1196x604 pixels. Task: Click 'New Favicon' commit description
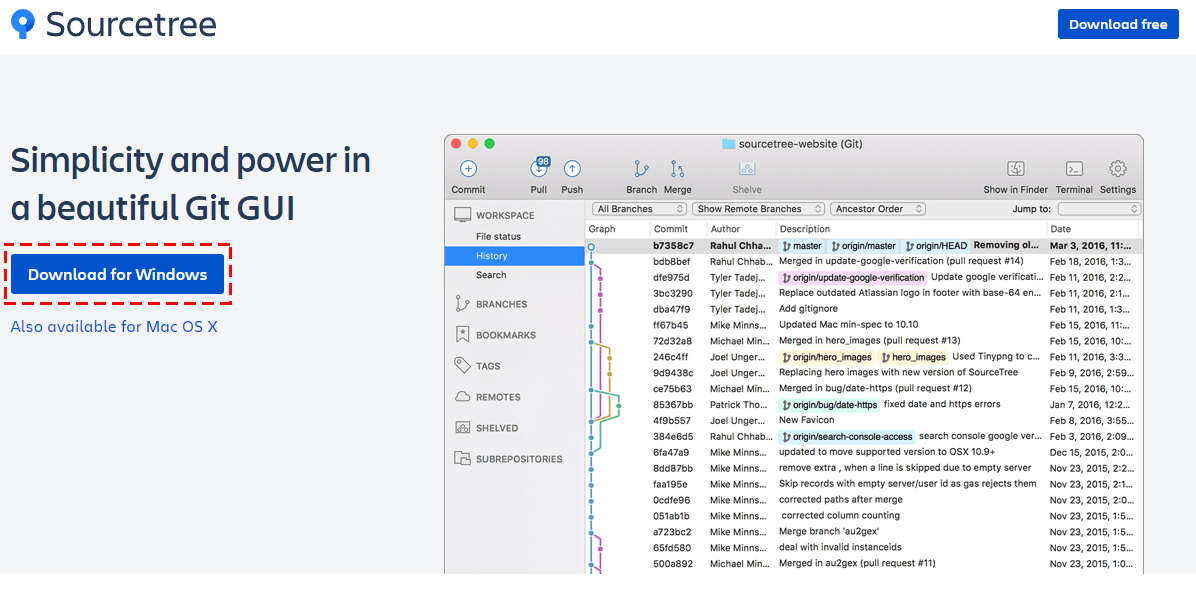tap(806, 420)
